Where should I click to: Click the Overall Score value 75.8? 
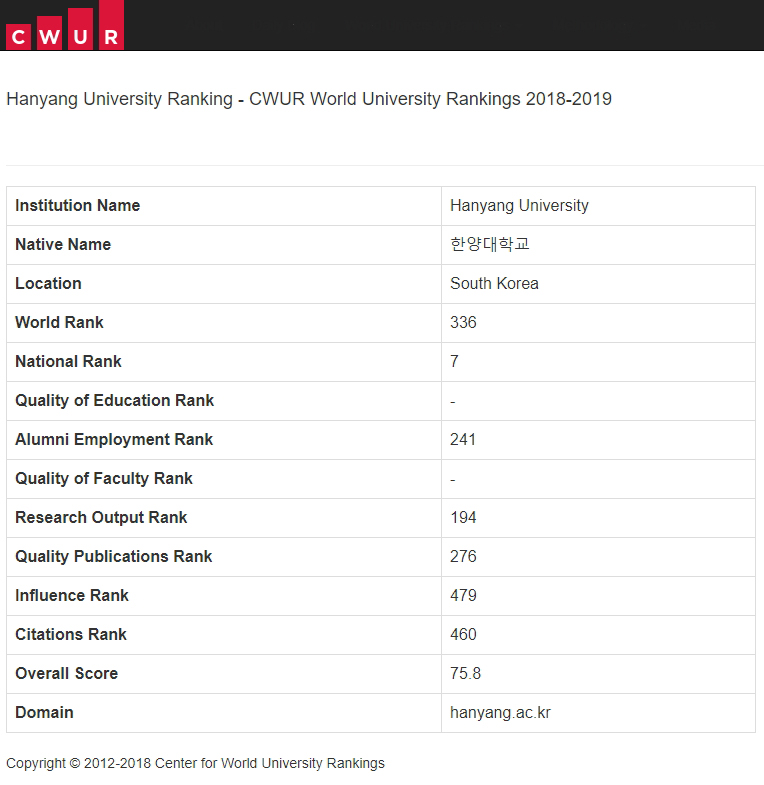pos(465,674)
